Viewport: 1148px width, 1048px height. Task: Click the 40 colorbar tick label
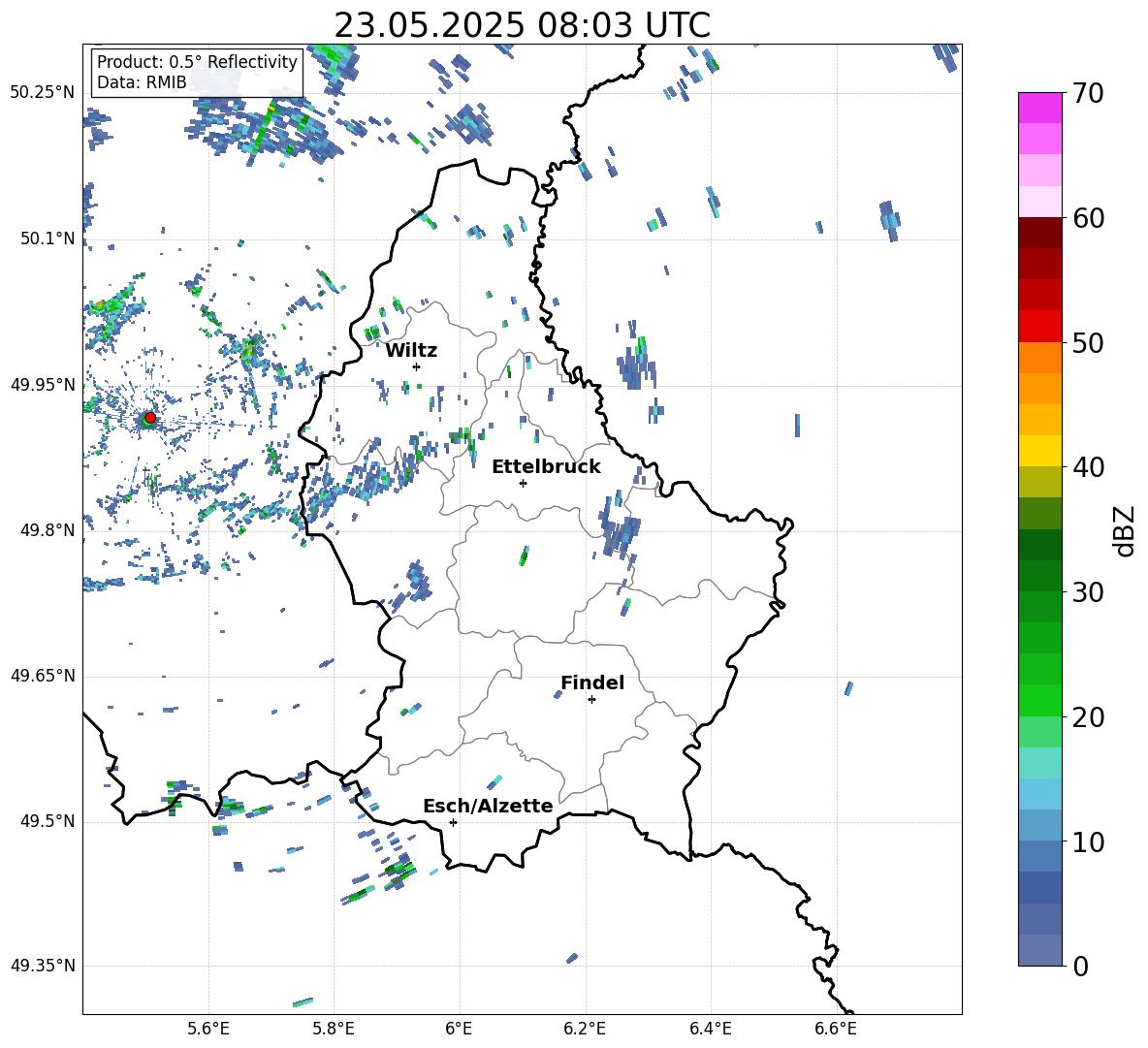tap(1089, 467)
